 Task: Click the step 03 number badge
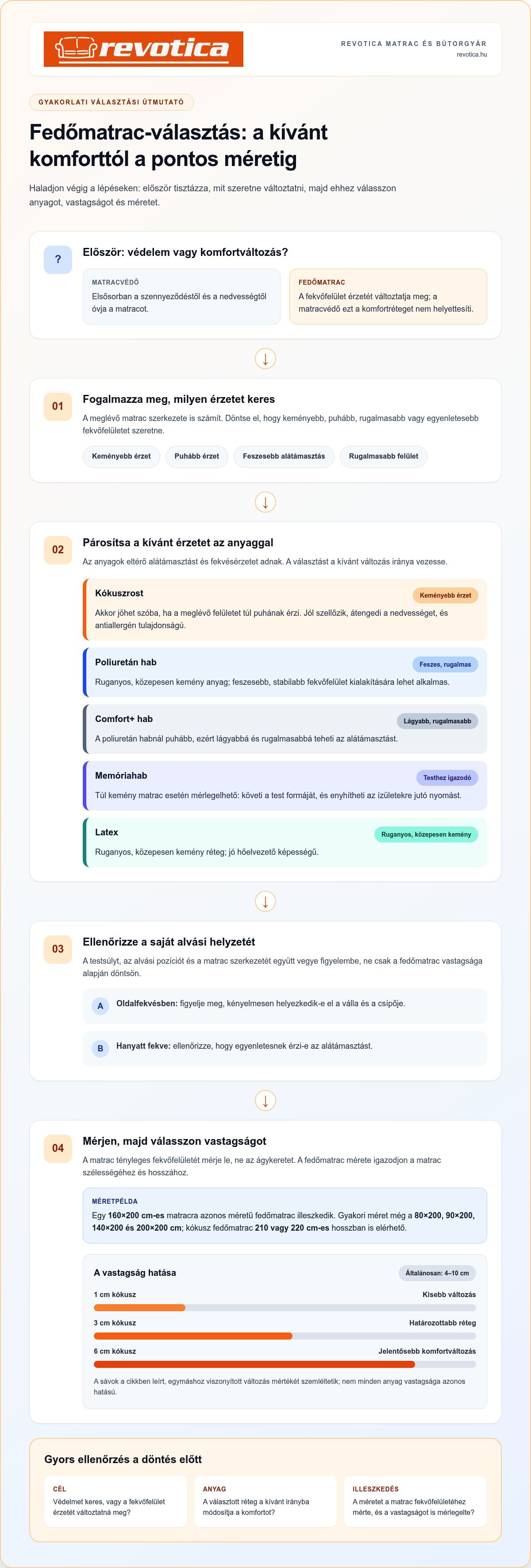pos(58,950)
